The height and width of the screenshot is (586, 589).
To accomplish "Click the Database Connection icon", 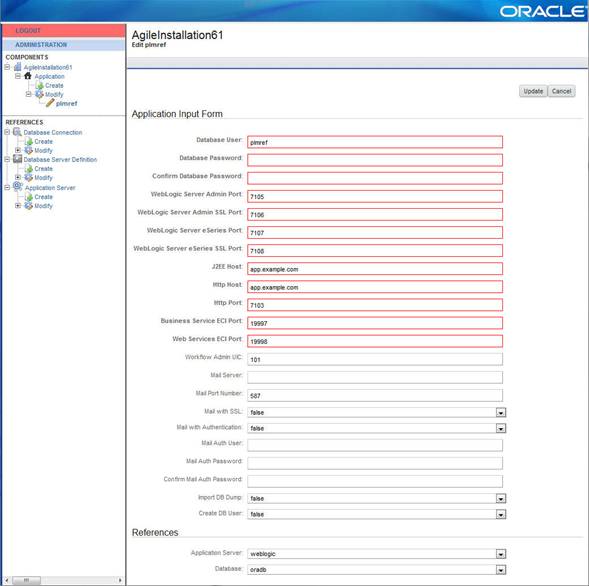I will click(17, 132).
